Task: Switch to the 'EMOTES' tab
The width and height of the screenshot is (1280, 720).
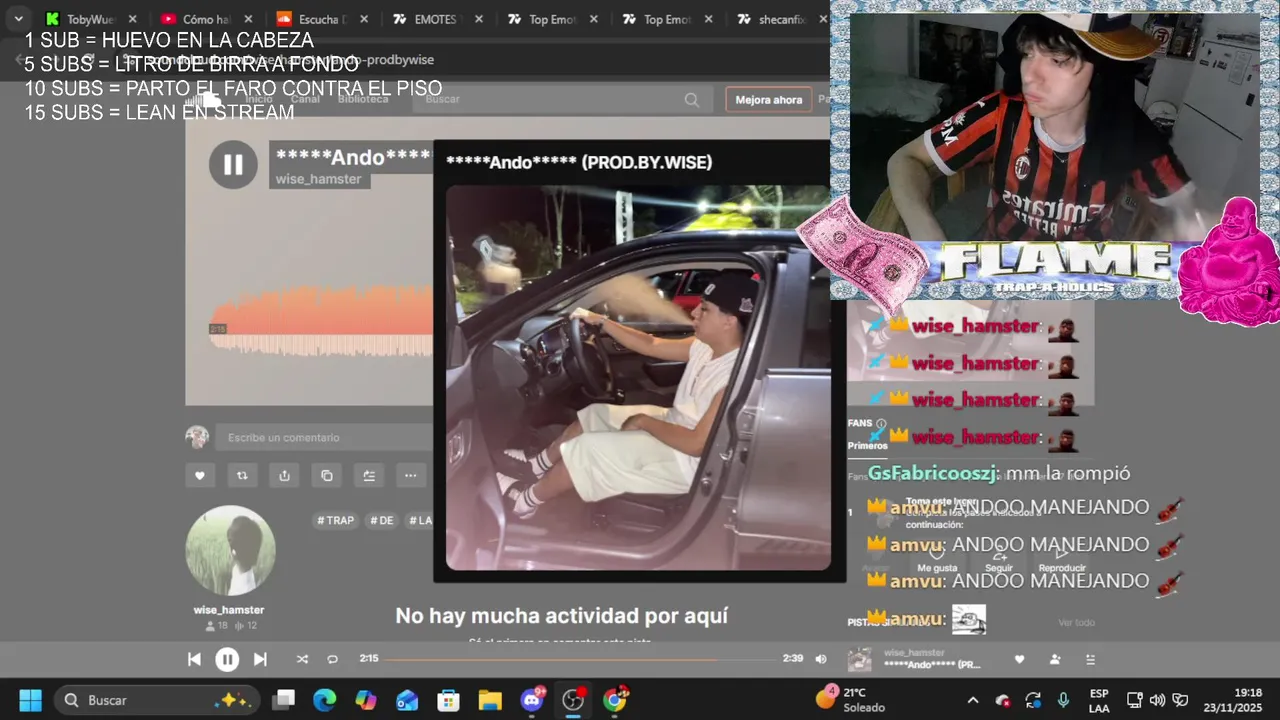Action: tap(435, 19)
